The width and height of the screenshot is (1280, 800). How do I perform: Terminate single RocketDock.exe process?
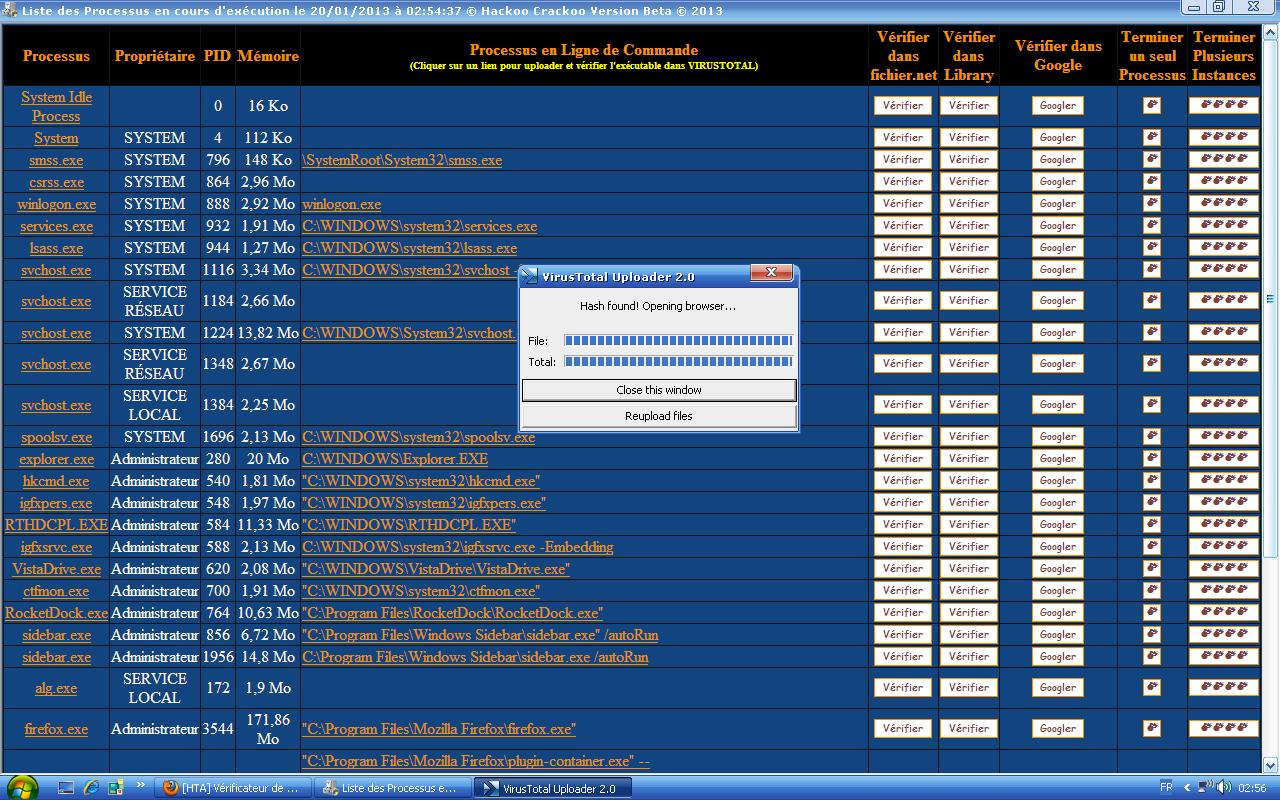1152,612
